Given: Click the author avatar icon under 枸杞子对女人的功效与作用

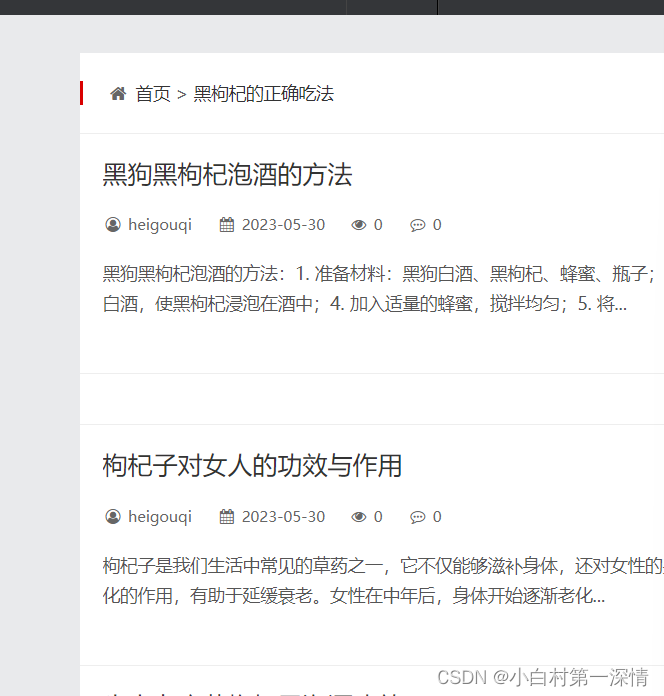Looking at the screenshot, I should tap(113, 517).
